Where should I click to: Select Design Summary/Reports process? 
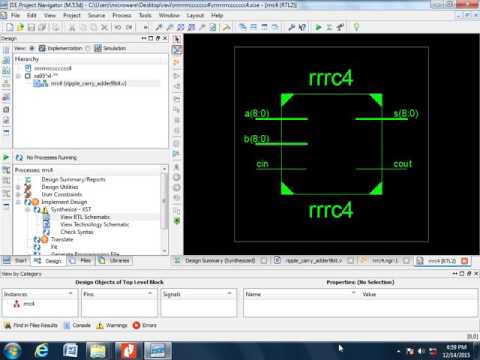point(73,179)
